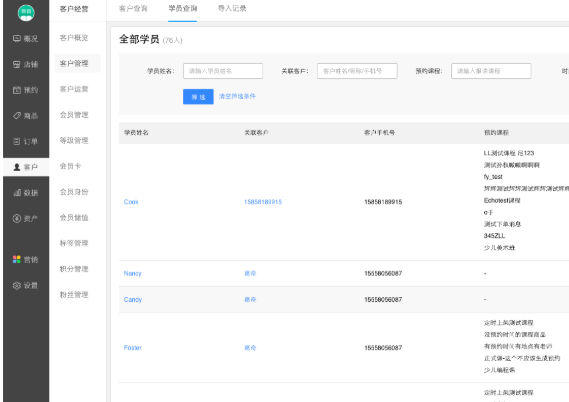Open student Candy's profile link
This screenshot has width=569, height=402.
click(133, 300)
